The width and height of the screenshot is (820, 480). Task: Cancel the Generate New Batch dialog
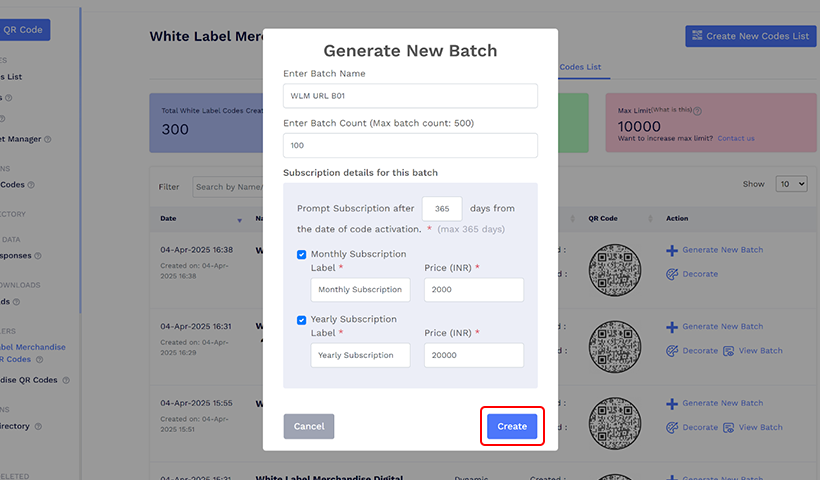[x=309, y=426]
